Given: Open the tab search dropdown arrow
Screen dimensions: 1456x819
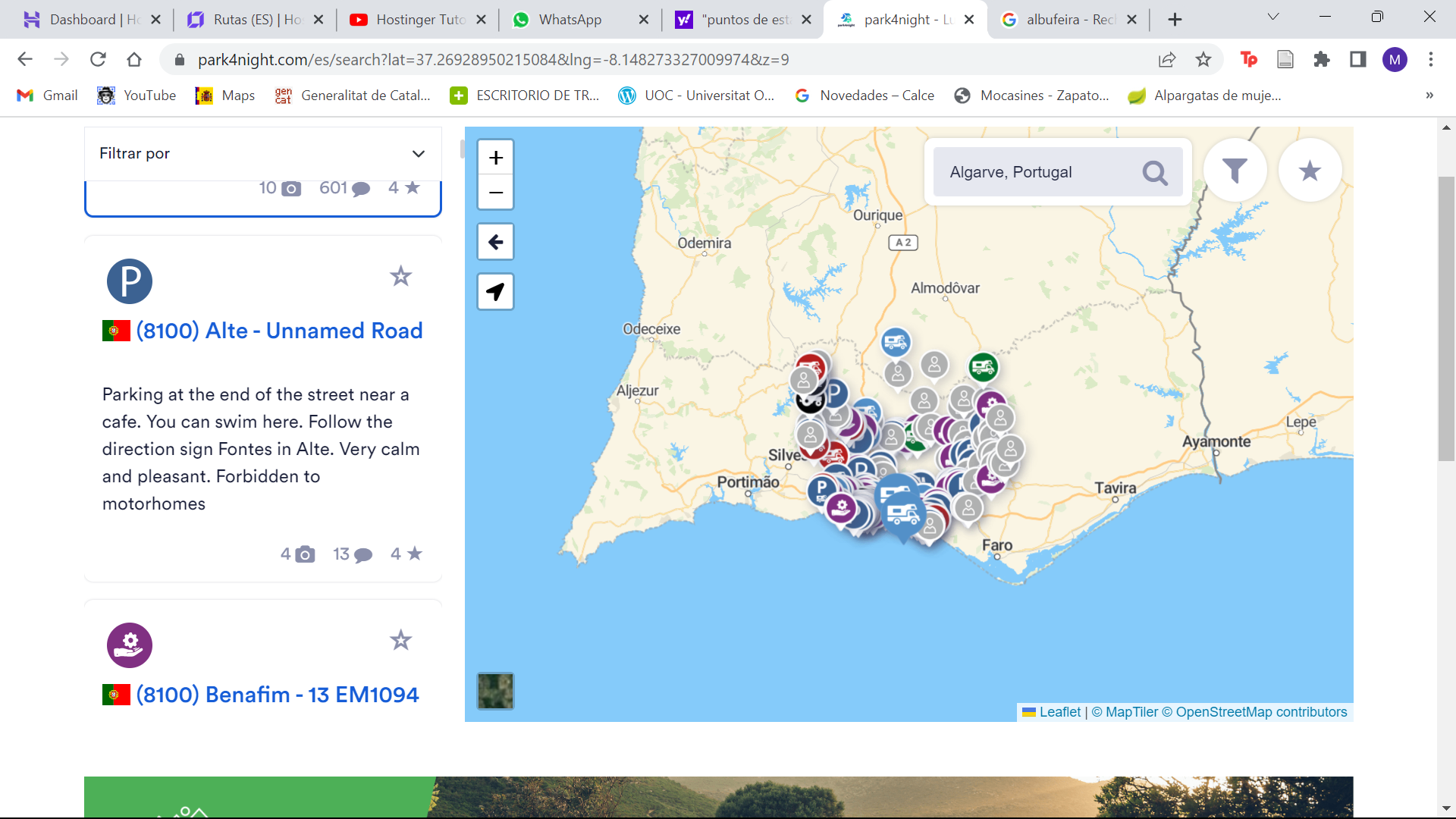Looking at the screenshot, I should click(1272, 17).
